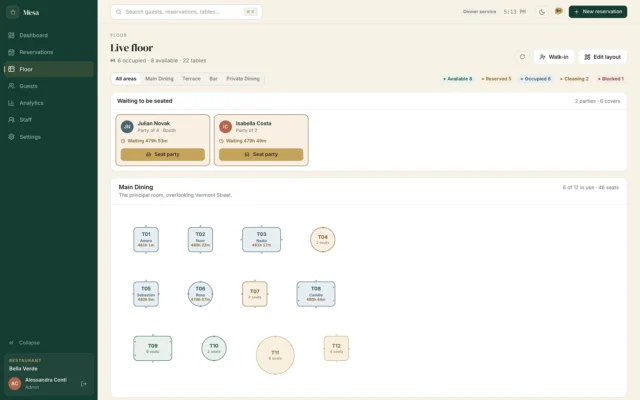The width and height of the screenshot is (640, 400).
Task: Select large round table T11
Action: pyautogui.click(x=275, y=355)
